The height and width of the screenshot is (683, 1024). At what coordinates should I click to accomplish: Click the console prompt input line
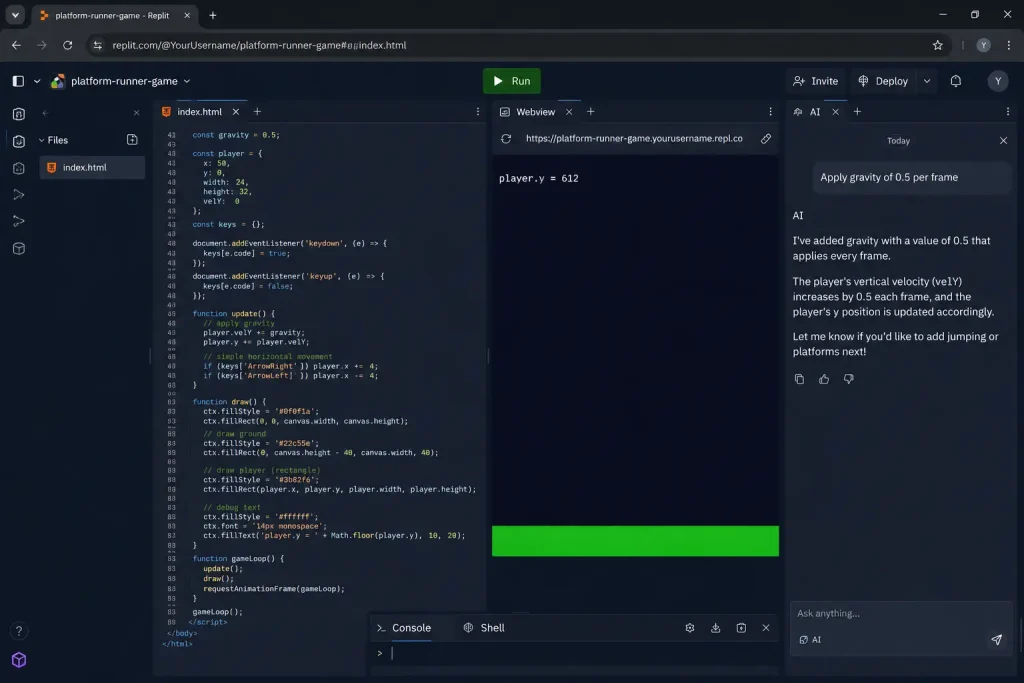575,653
